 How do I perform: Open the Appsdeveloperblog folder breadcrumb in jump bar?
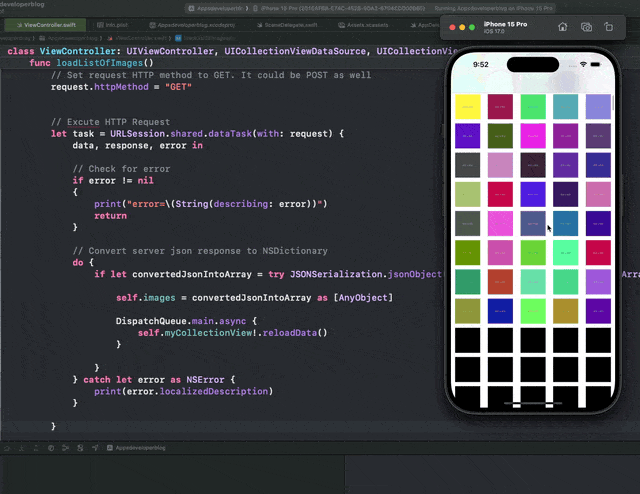(x=68, y=38)
